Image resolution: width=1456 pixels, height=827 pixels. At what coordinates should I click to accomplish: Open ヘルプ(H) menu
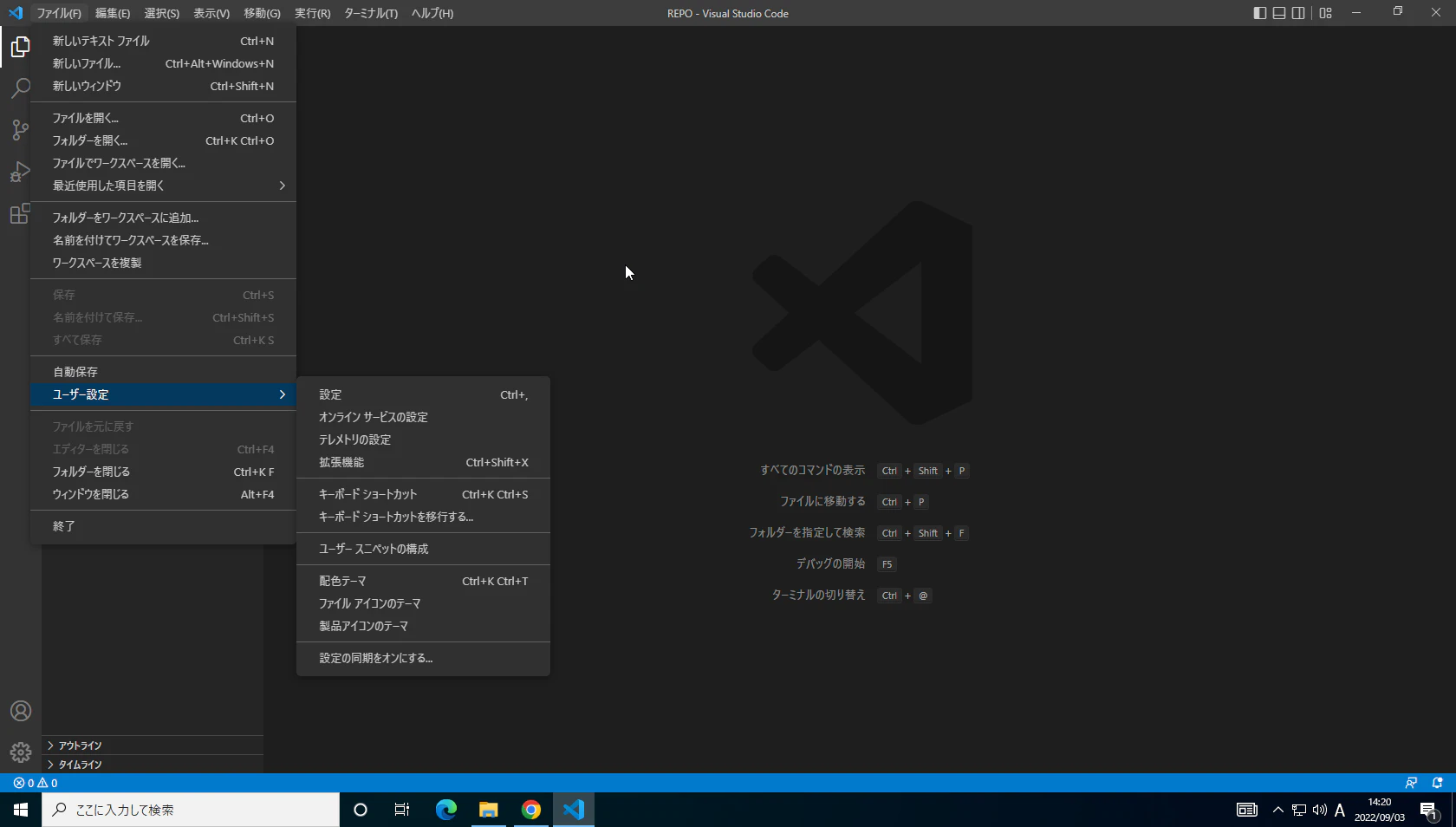(432, 13)
